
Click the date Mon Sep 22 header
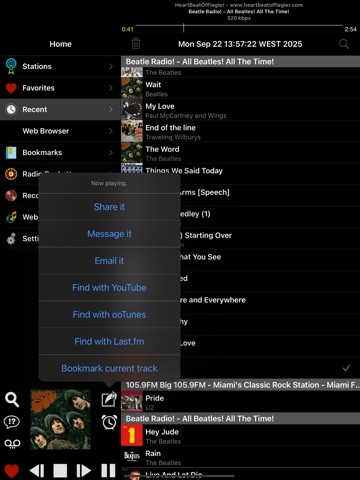click(x=240, y=44)
